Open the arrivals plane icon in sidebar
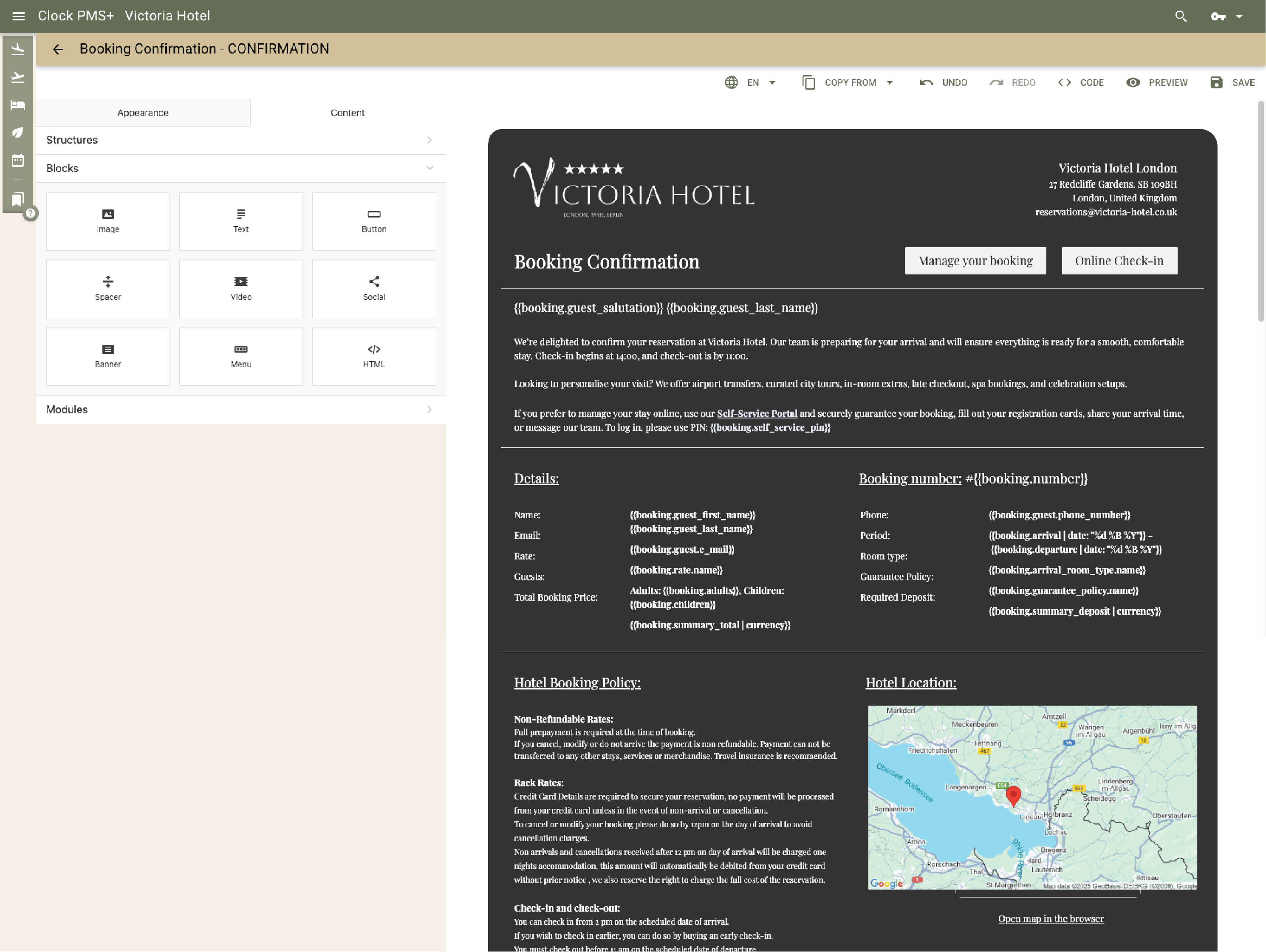 coord(18,49)
